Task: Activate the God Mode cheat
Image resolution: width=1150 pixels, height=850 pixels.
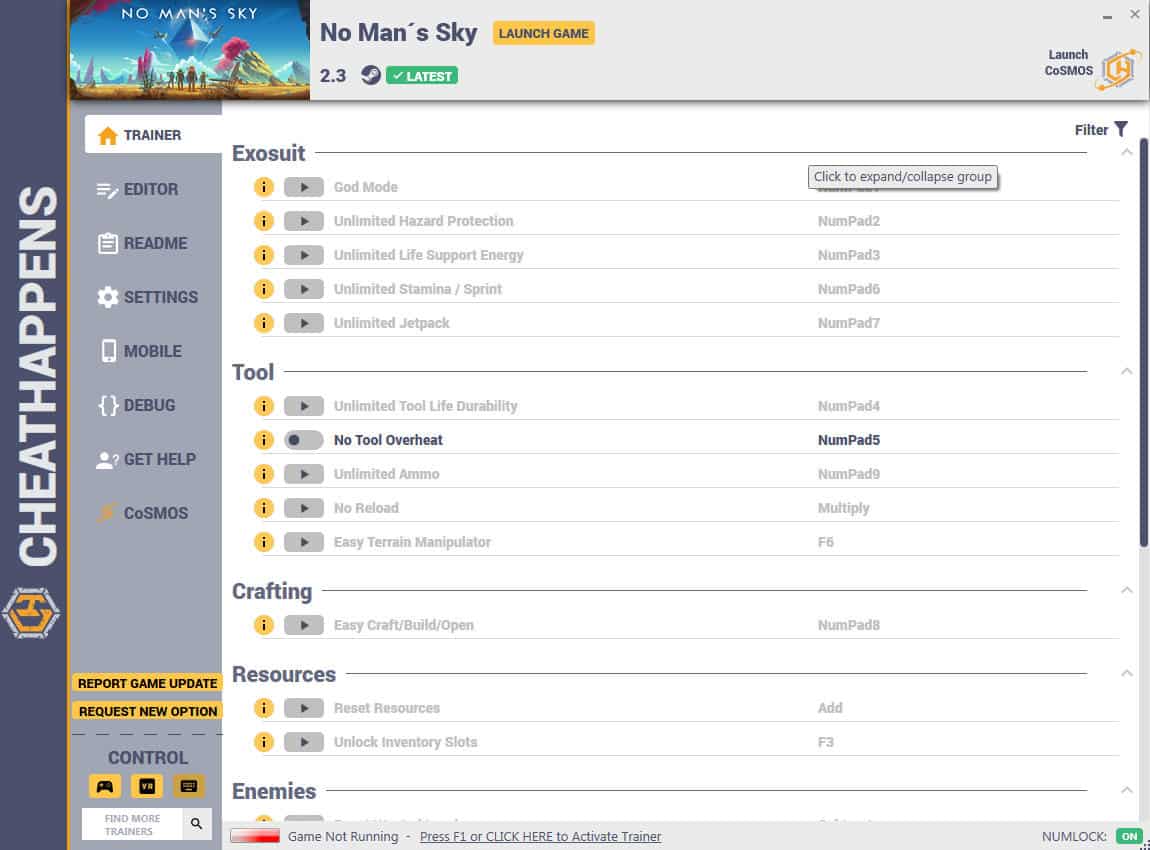Action: 304,187
